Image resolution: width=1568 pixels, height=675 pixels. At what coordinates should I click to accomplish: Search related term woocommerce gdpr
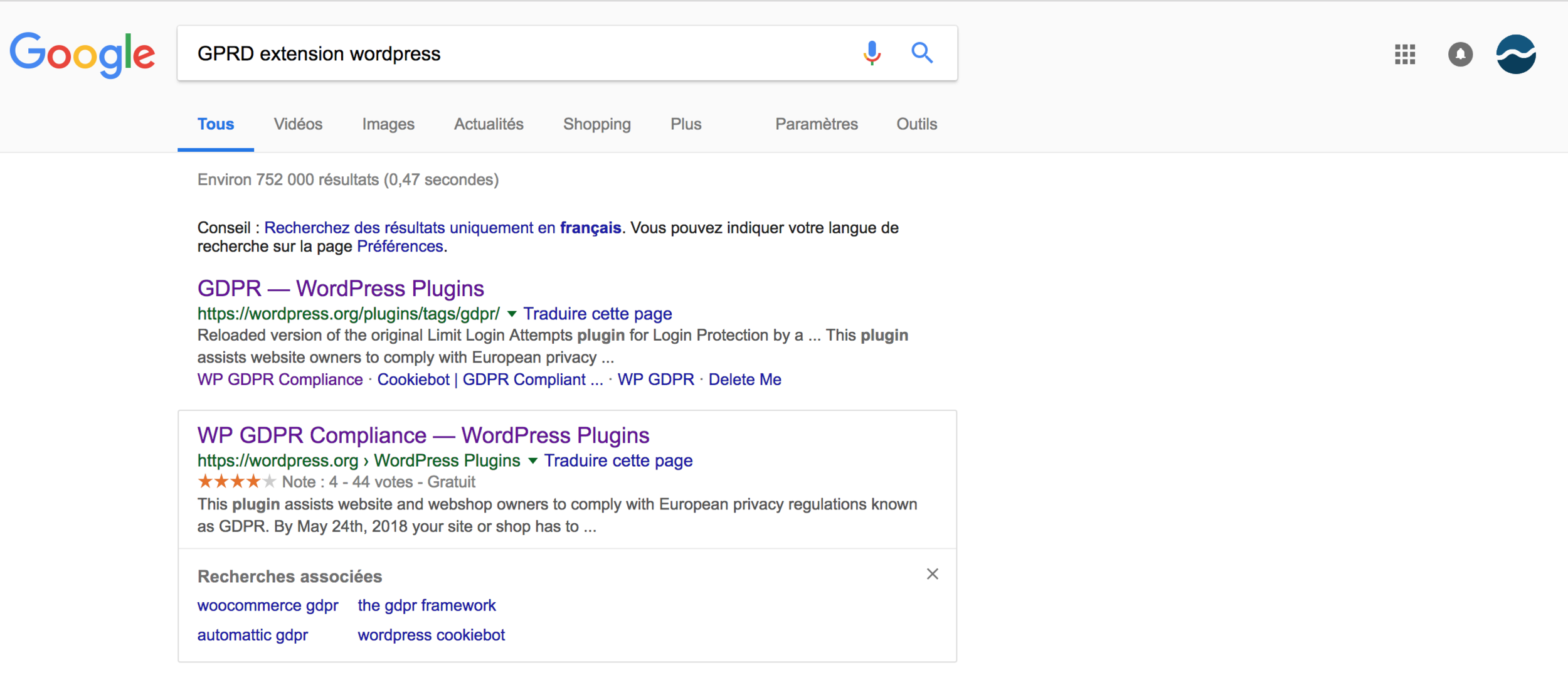coord(268,605)
